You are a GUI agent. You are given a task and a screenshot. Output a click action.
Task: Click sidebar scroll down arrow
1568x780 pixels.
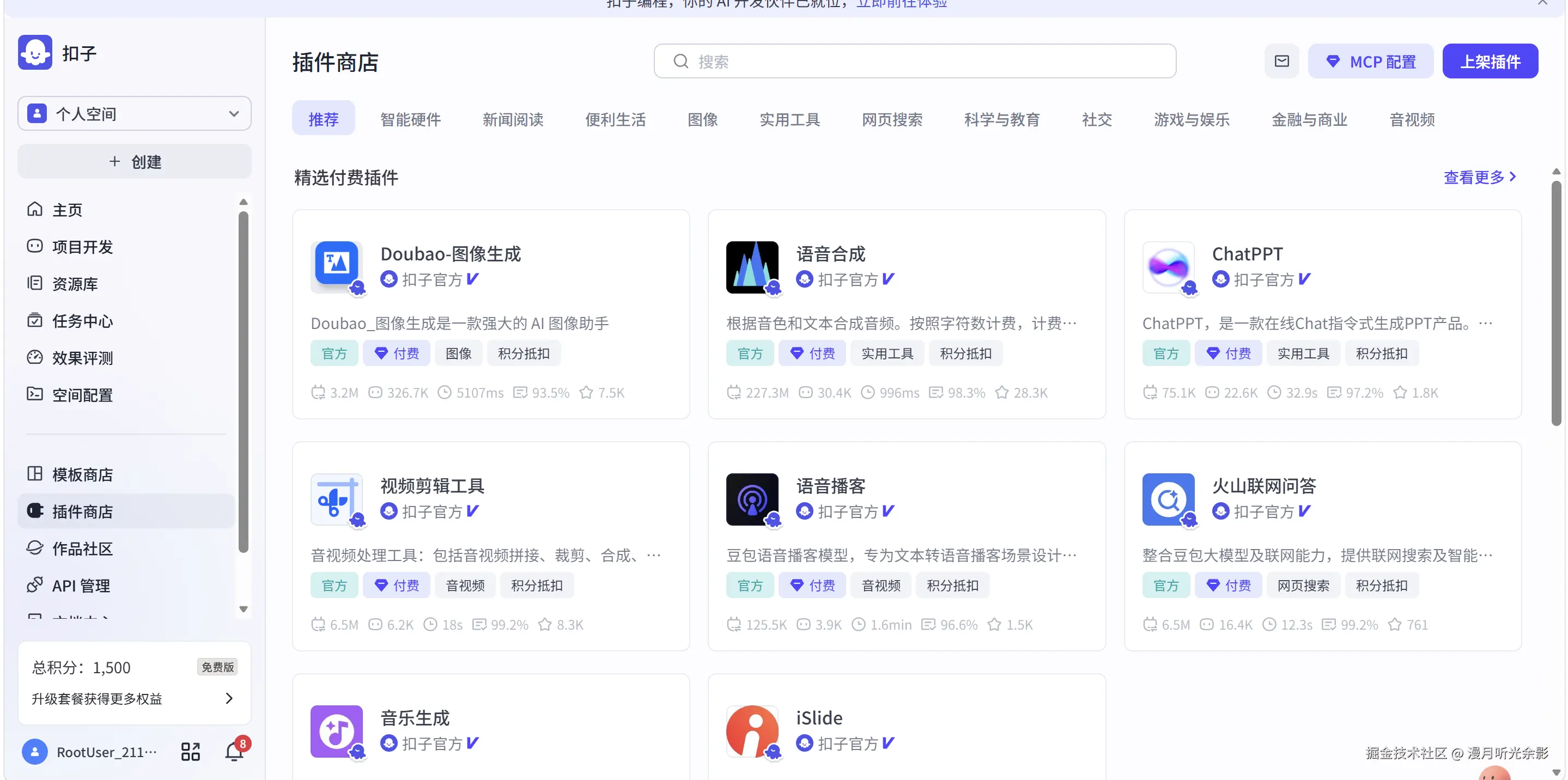click(x=244, y=609)
